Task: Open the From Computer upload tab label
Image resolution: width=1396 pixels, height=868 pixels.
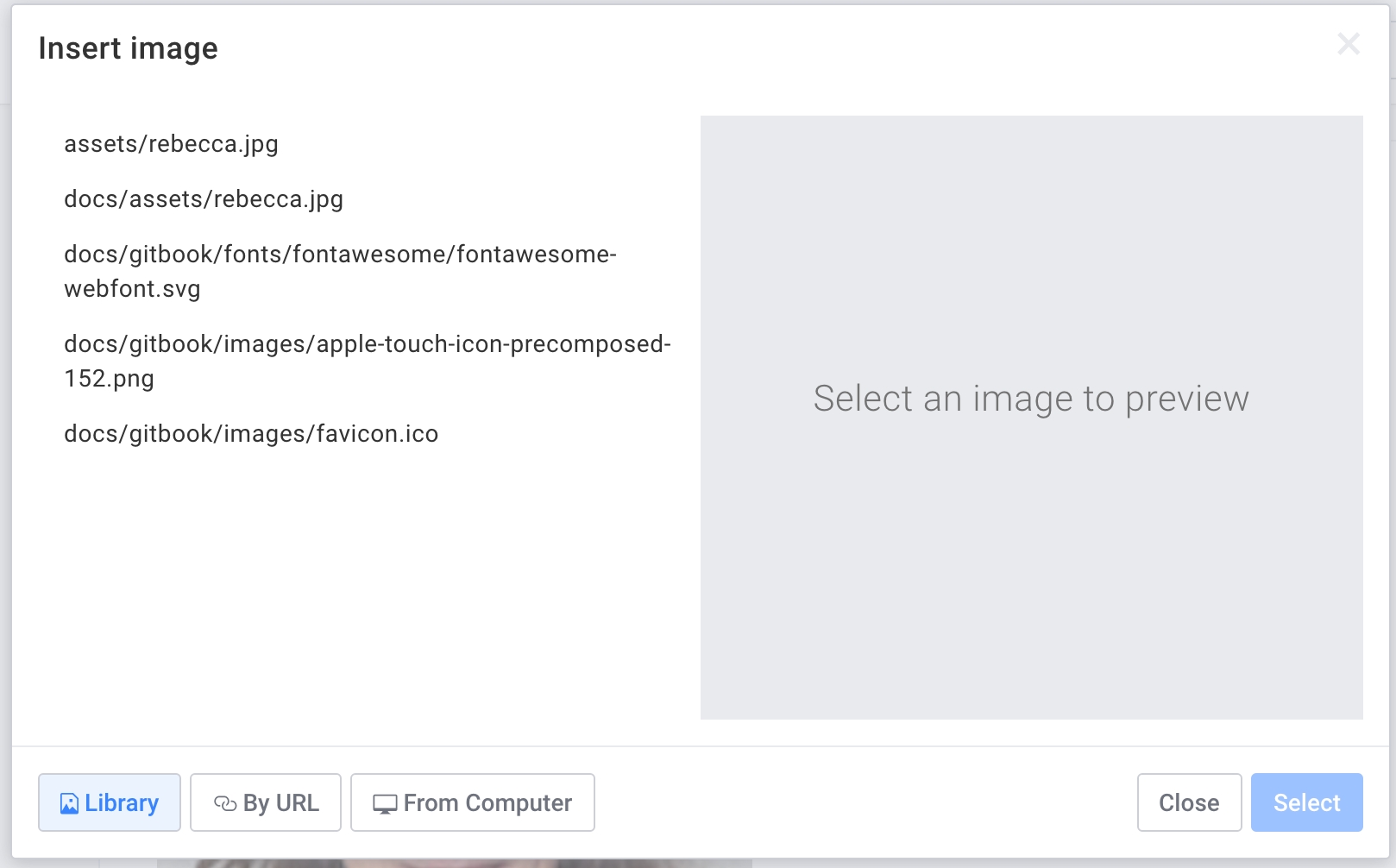Action: (487, 803)
